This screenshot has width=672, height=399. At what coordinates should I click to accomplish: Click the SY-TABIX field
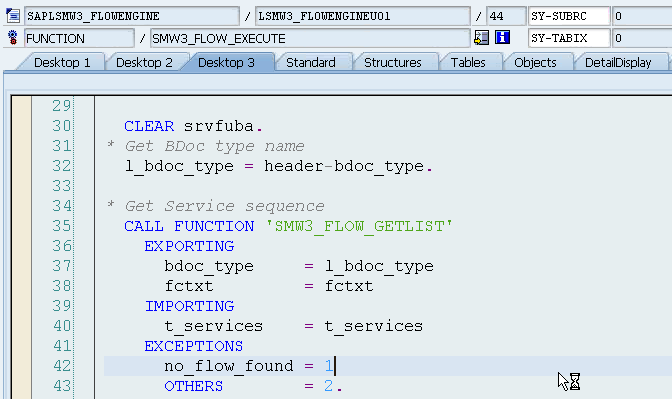(x=569, y=38)
